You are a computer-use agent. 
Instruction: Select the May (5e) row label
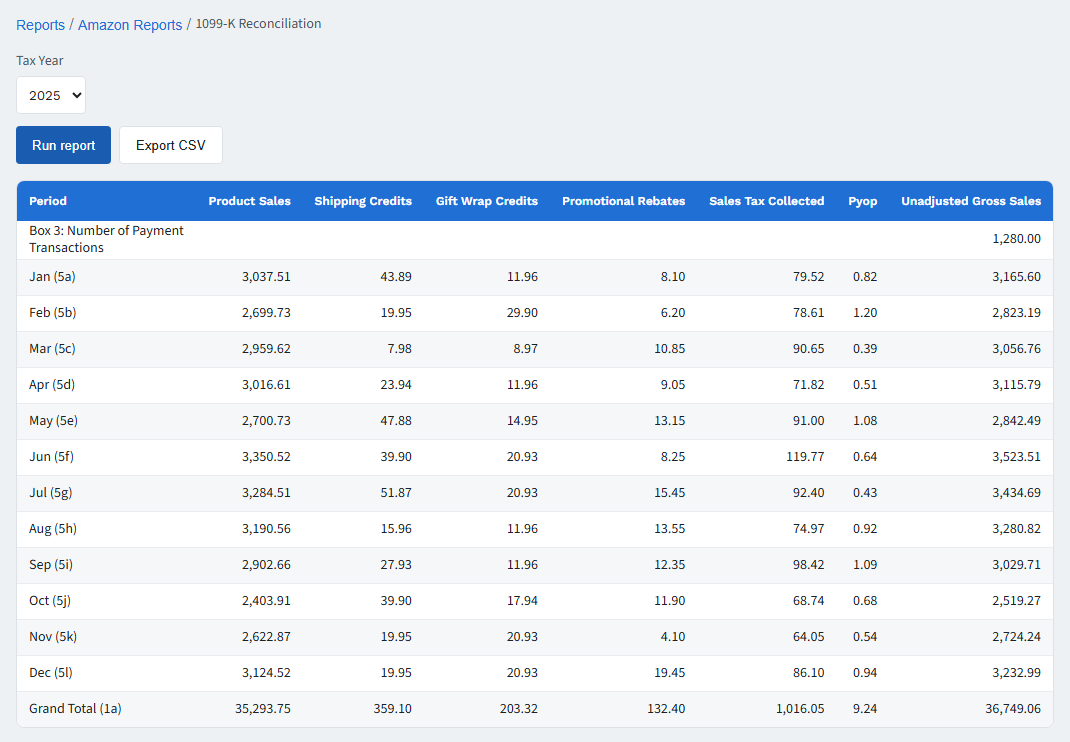click(53, 420)
